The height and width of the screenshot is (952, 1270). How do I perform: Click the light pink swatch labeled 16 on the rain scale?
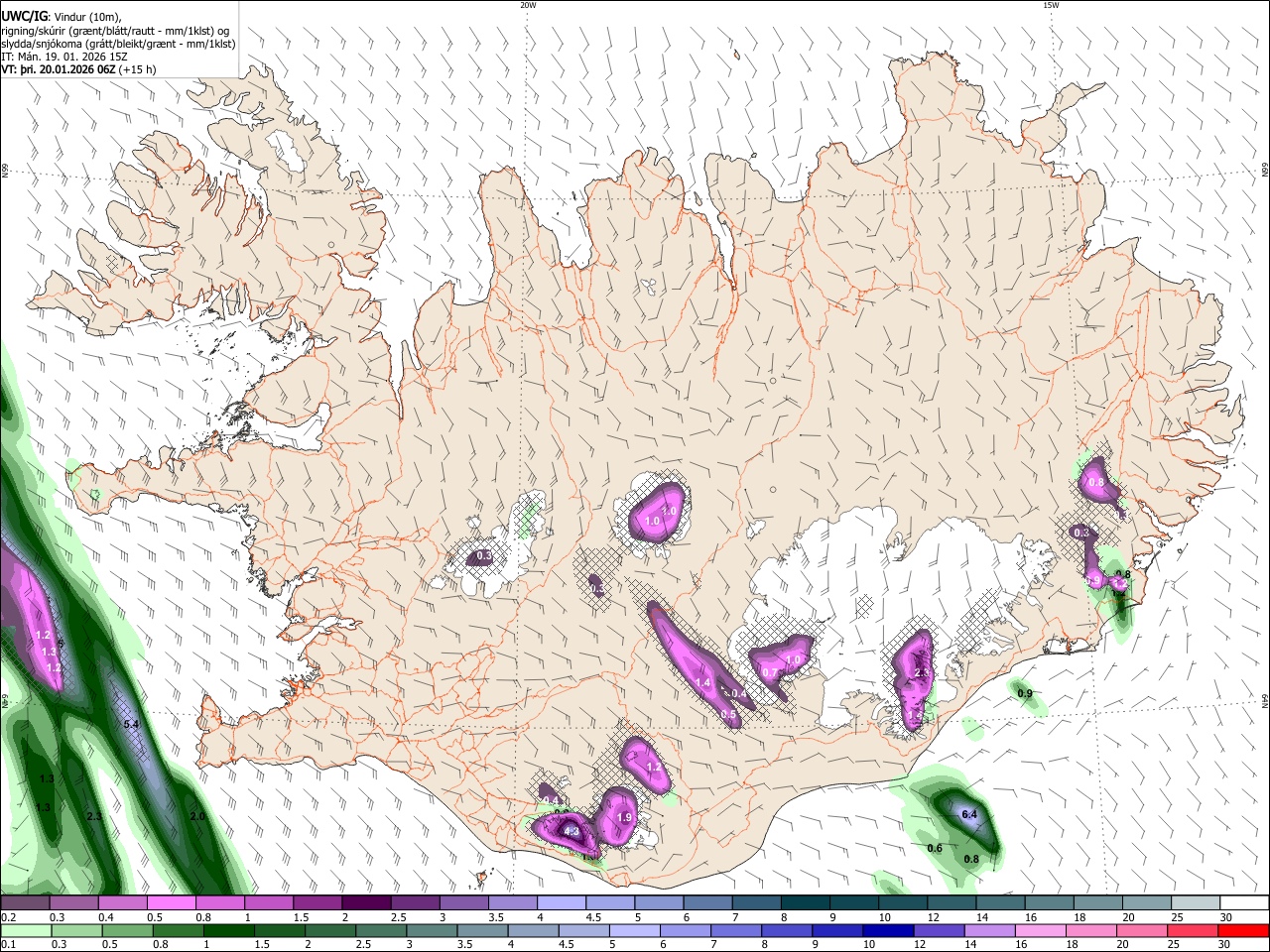click(1040, 930)
